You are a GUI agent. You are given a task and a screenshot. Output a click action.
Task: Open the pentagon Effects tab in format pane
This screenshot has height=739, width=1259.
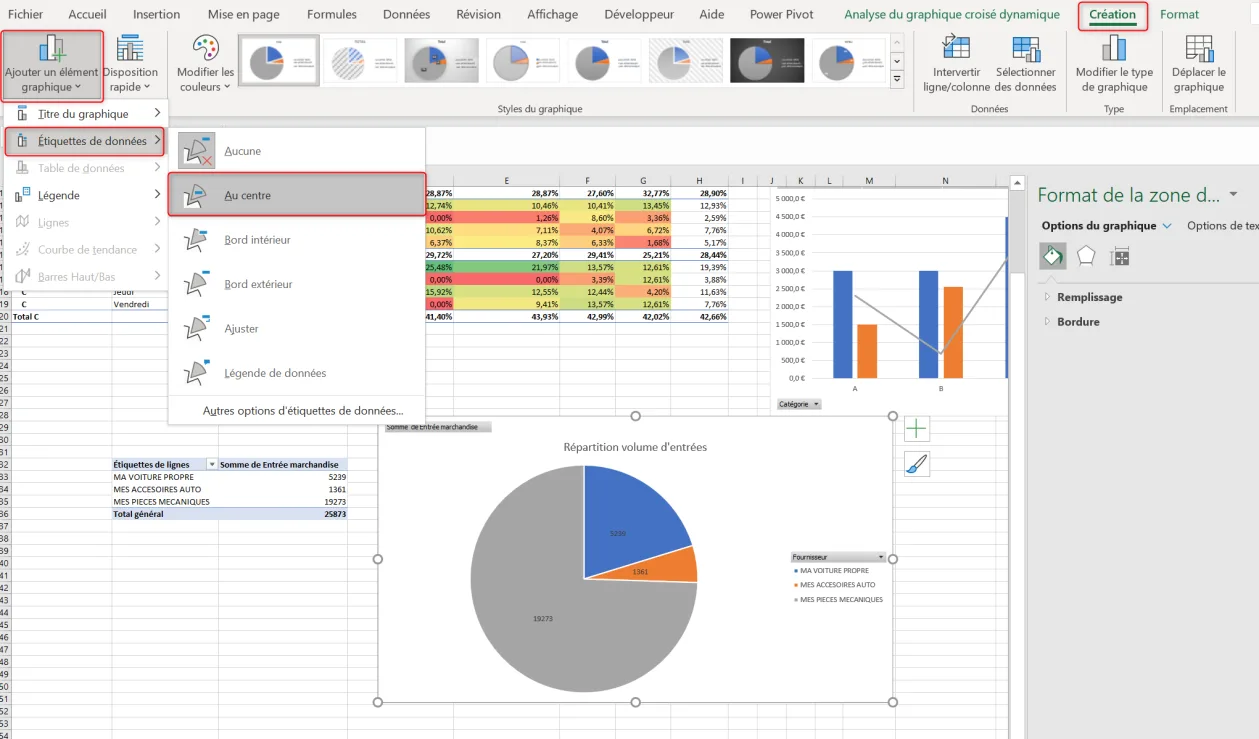click(x=1086, y=257)
